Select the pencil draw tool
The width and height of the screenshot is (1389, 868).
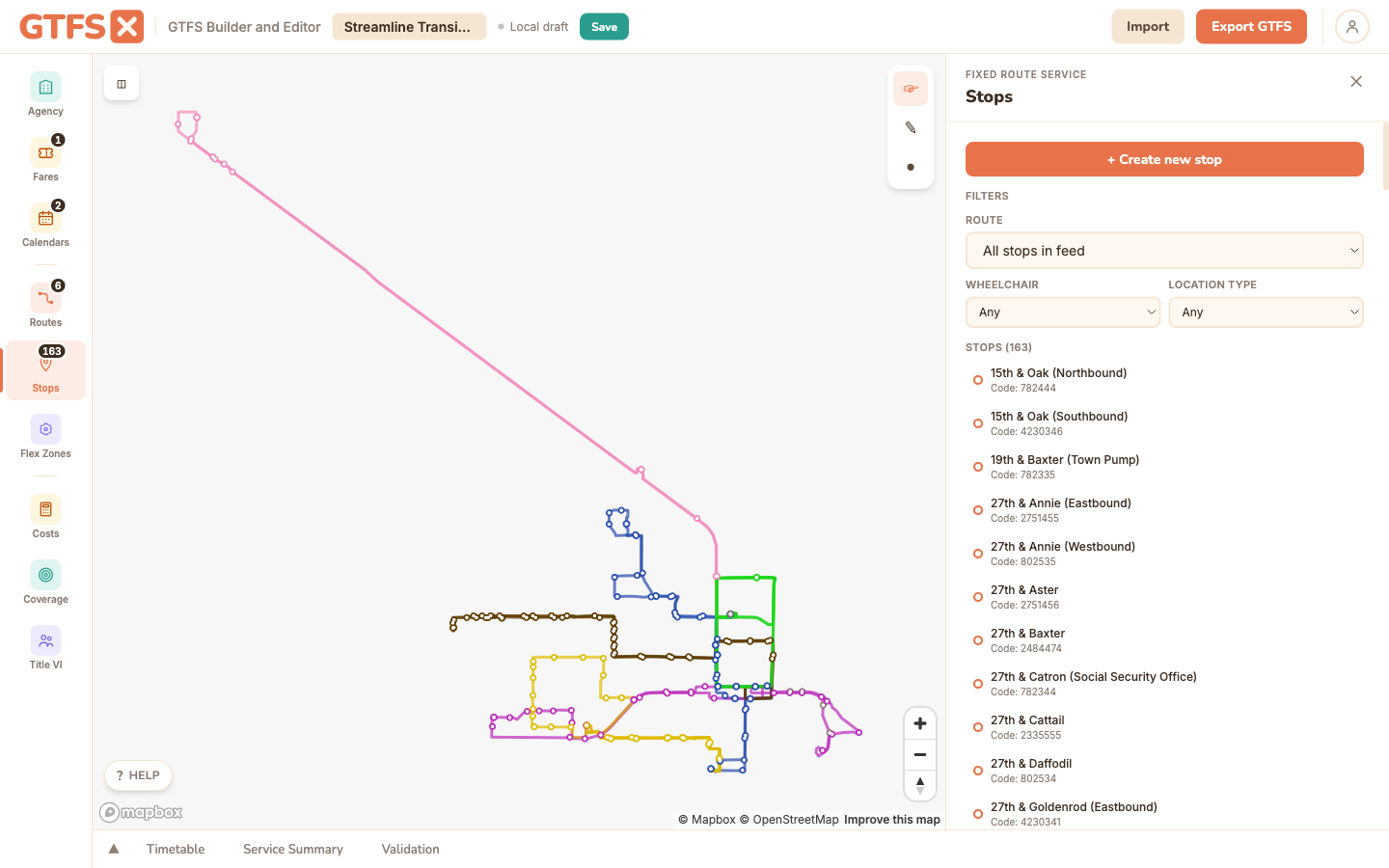pyautogui.click(x=911, y=127)
